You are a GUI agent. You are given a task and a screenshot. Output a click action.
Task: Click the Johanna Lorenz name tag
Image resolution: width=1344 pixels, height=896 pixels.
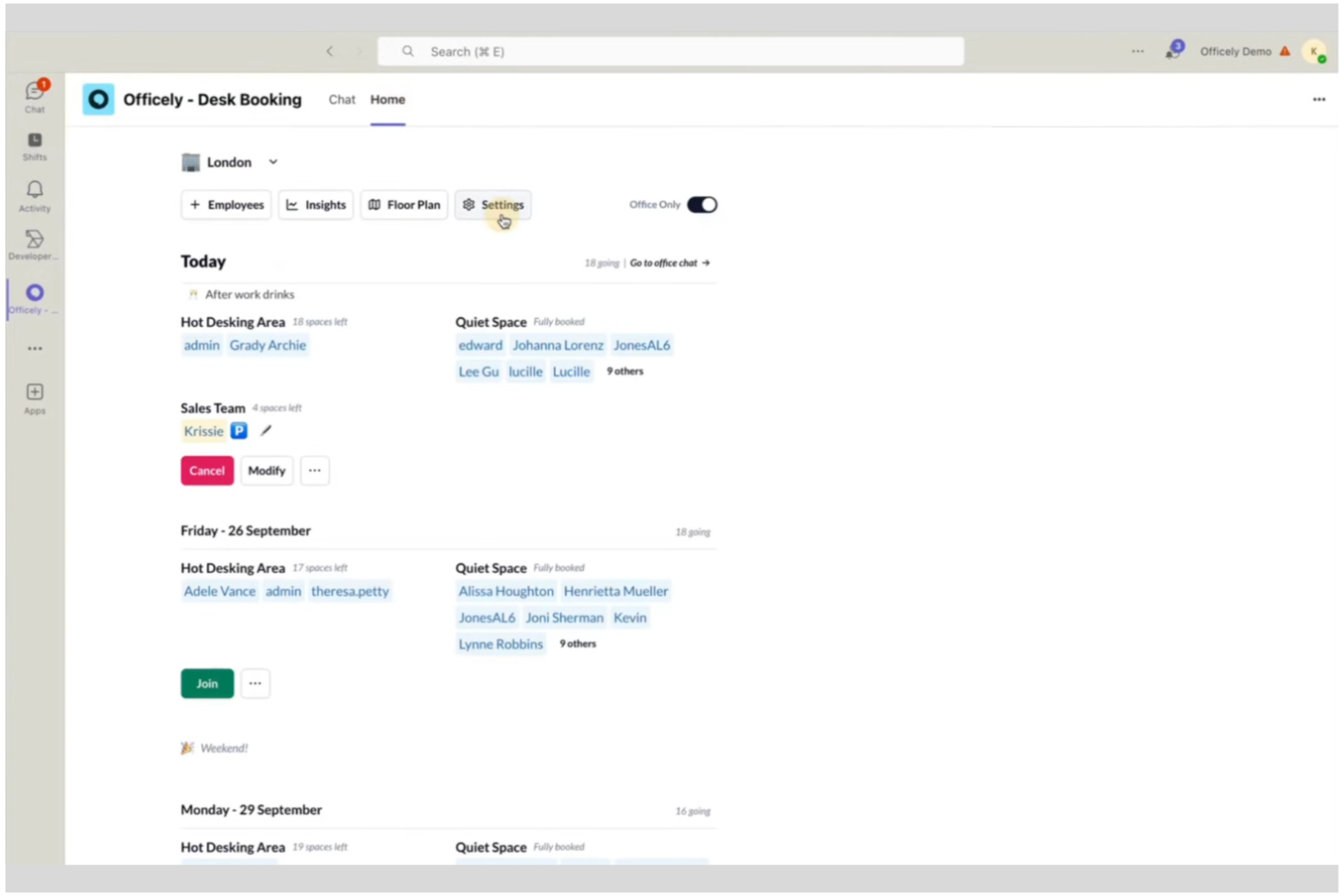[x=558, y=345]
